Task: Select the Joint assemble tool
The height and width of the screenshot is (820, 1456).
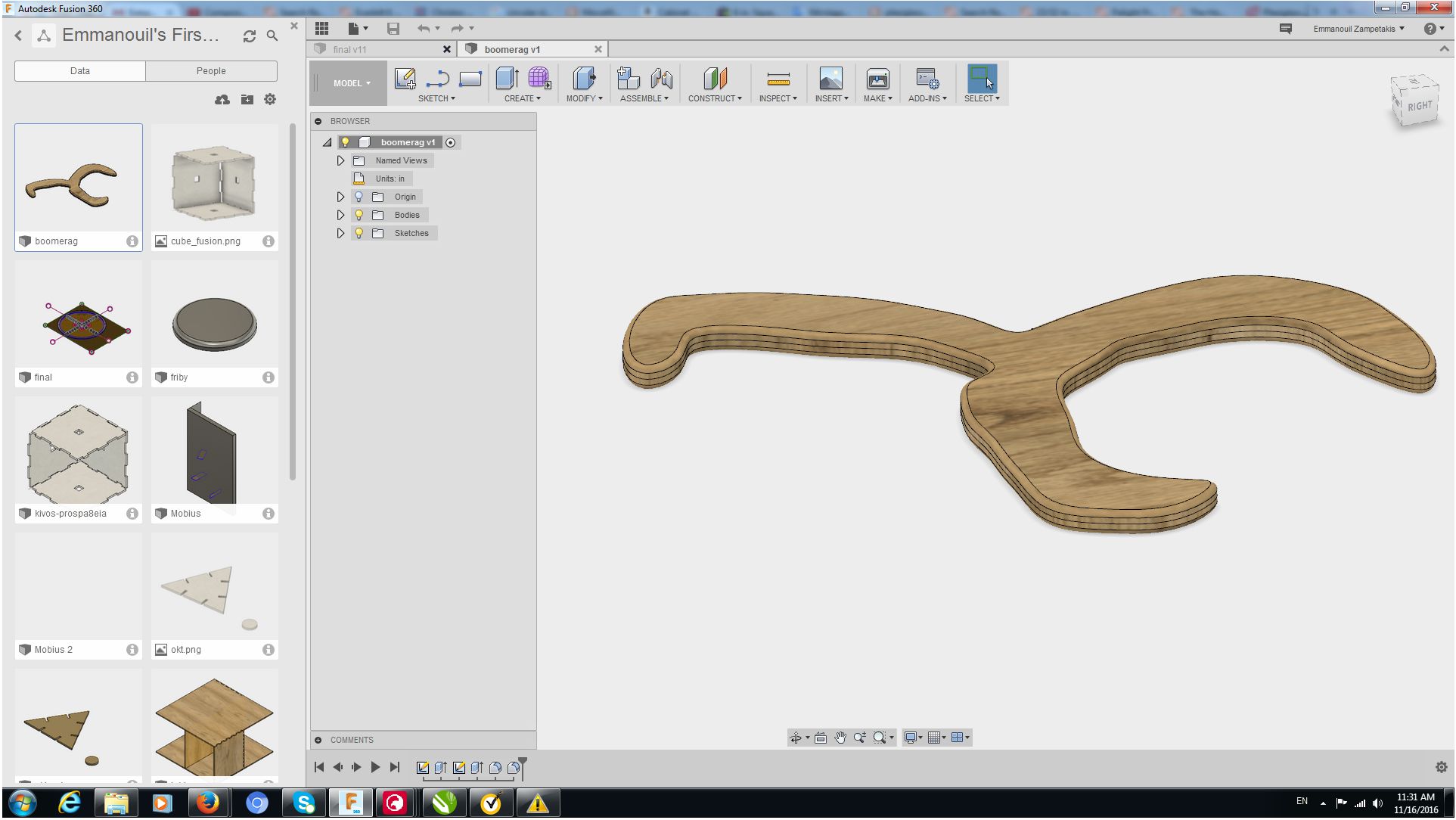Action: click(661, 79)
